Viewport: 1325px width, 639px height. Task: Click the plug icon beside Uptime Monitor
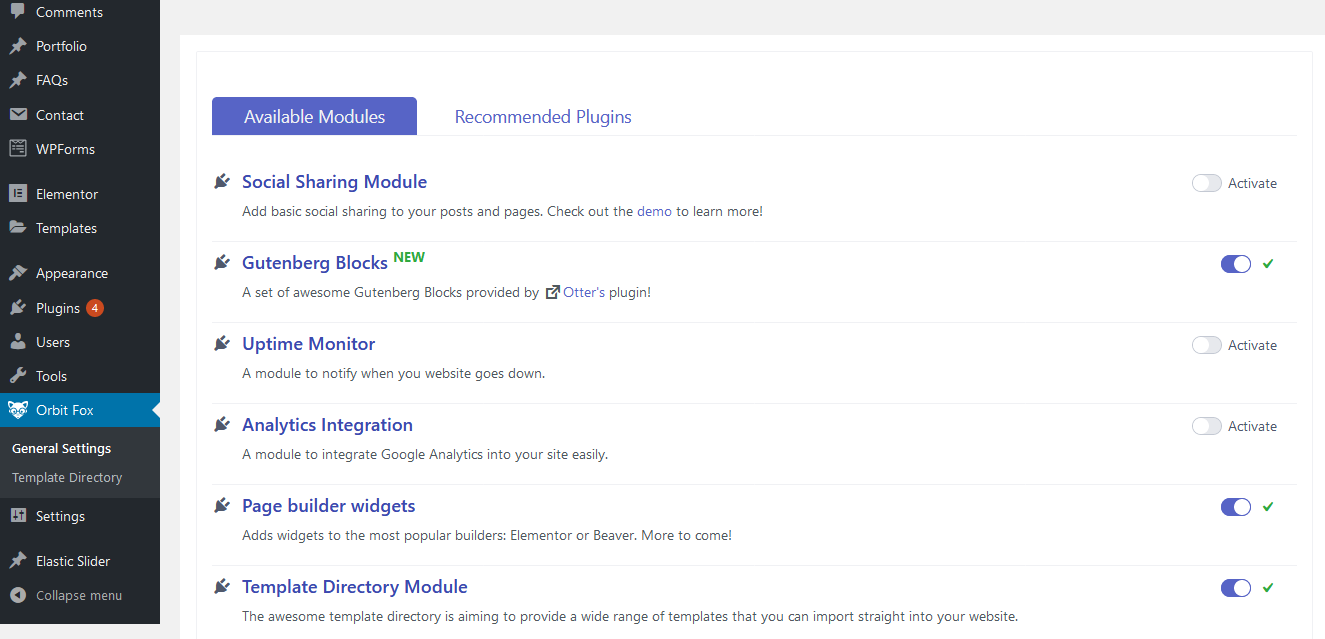pos(222,343)
